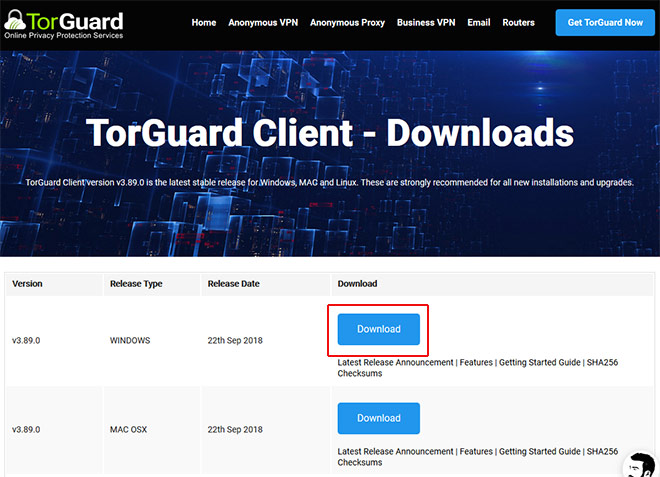Click the TorGuard logo
Viewport: 660px width, 477px height.
point(63,23)
